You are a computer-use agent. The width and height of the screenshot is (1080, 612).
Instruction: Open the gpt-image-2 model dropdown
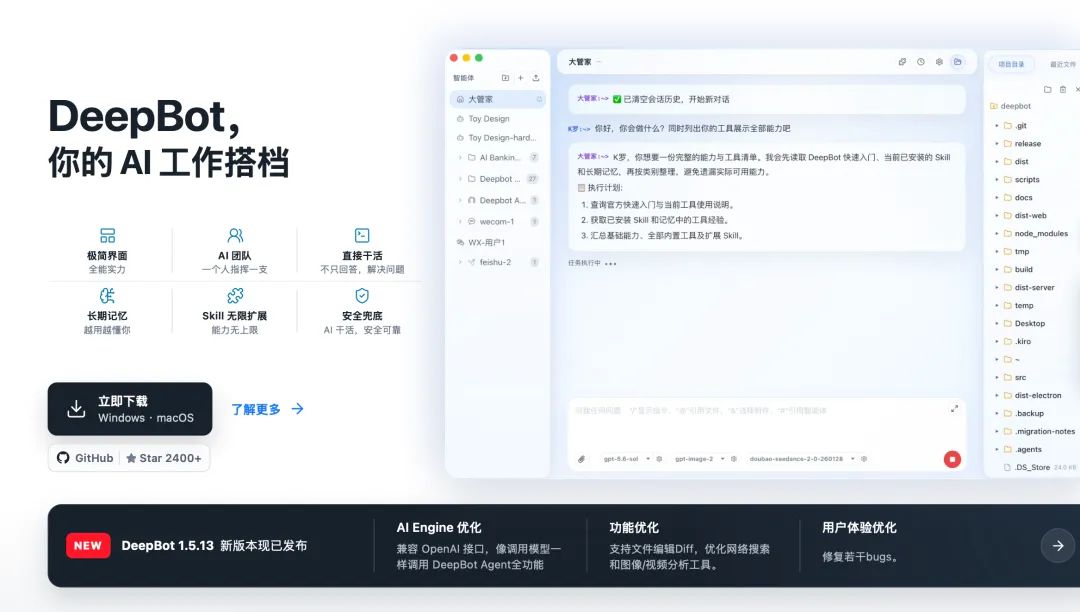point(700,458)
